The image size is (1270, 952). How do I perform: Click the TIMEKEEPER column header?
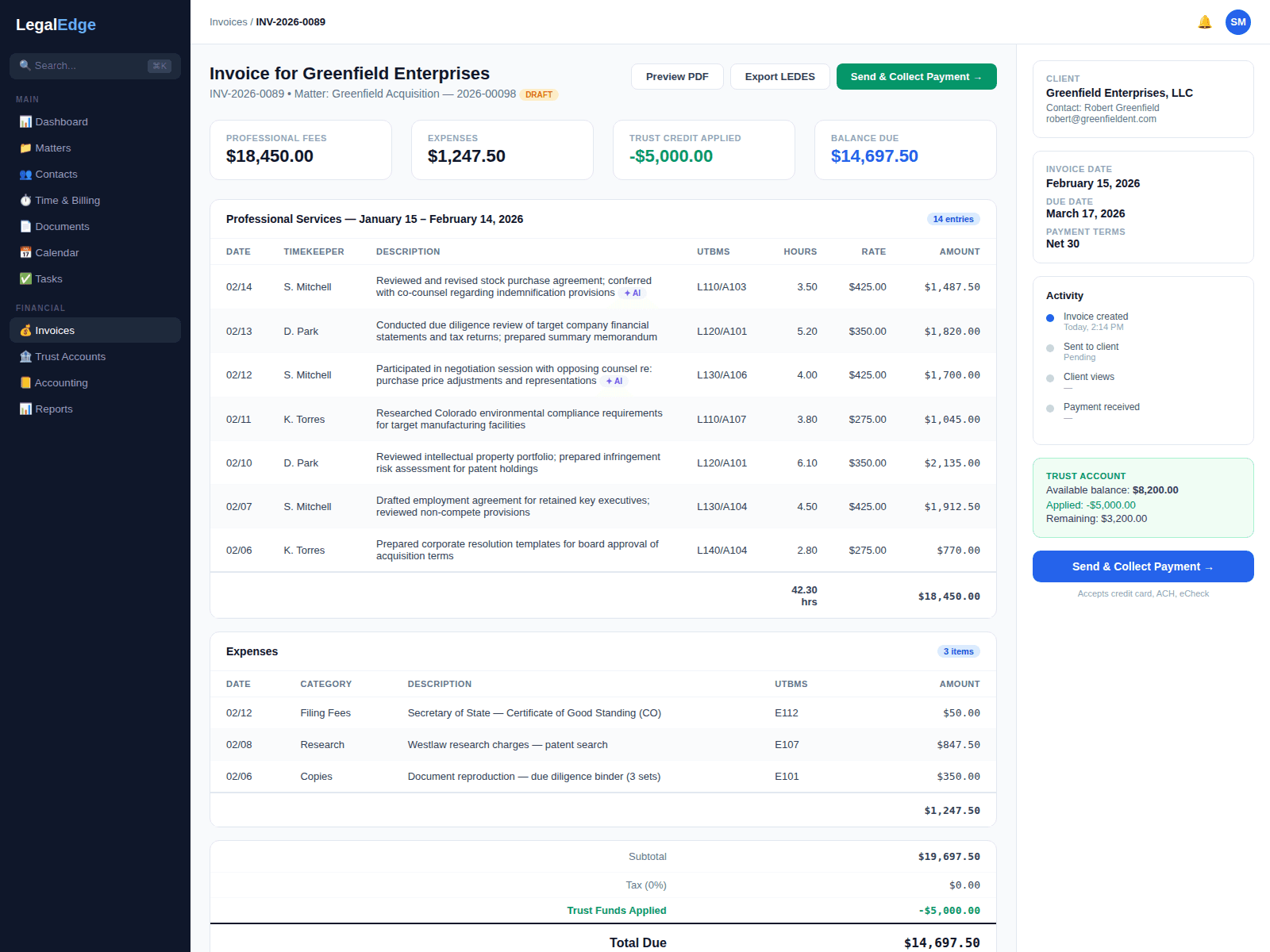click(x=314, y=251)
